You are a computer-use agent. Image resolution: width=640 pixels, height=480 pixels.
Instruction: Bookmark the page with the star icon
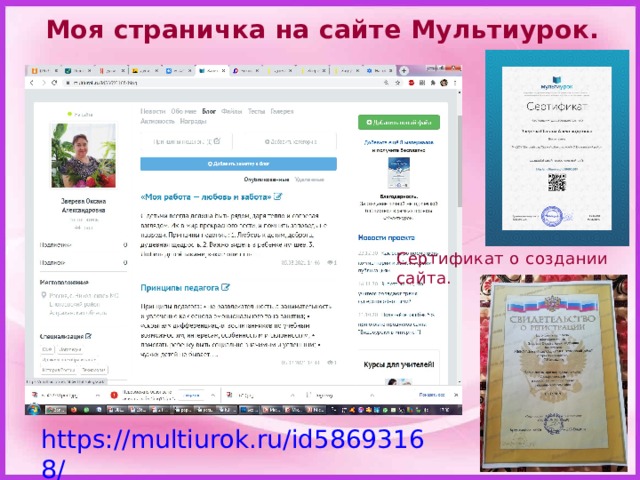(398, 83)
